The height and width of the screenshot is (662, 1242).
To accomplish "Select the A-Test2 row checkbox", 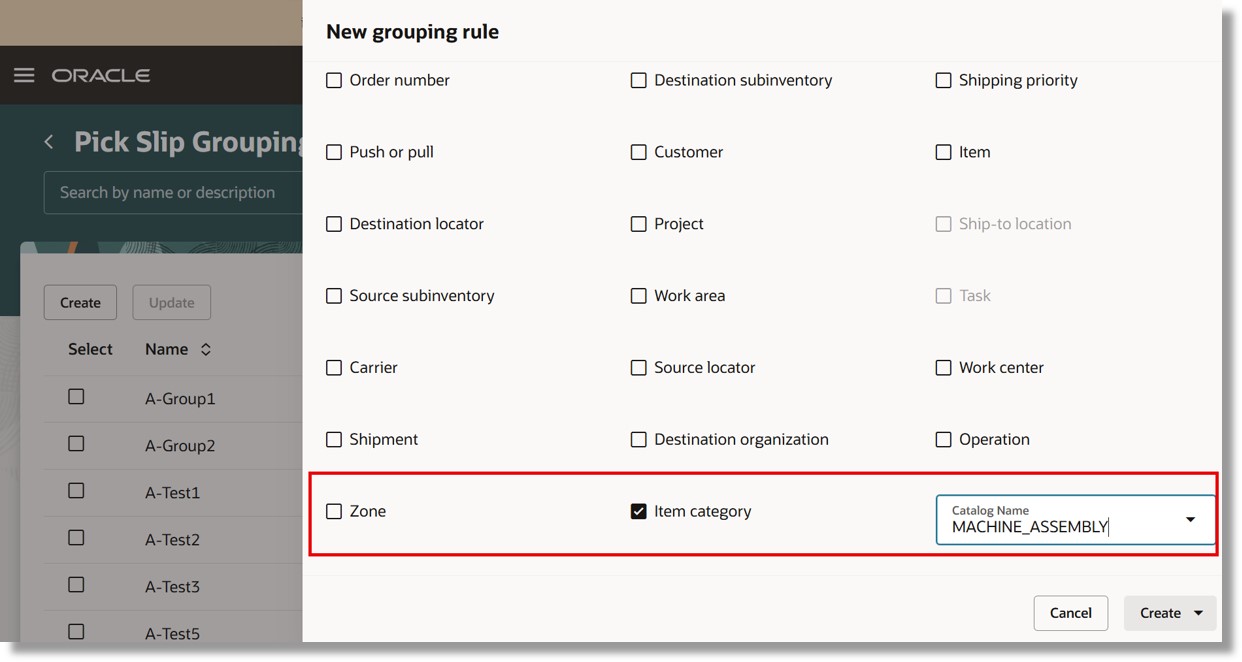I will [75, 537].
